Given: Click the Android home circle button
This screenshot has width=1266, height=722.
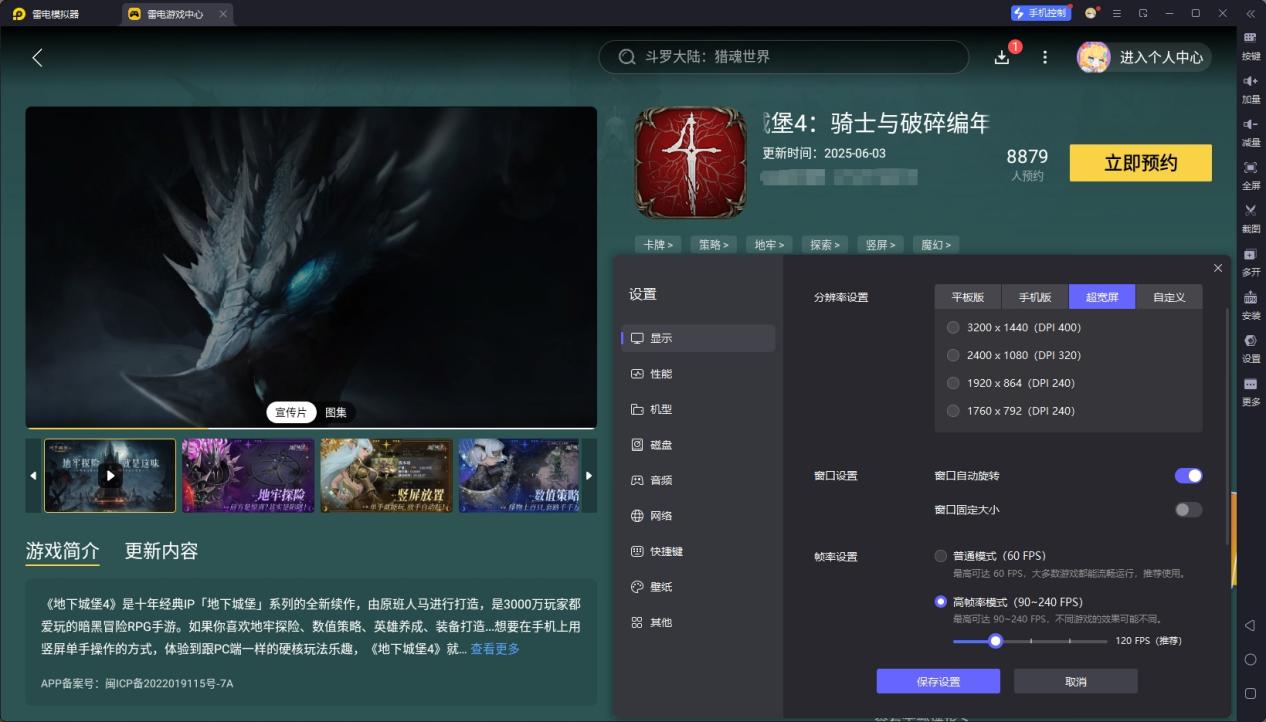Looking at the screenshot, I should click(1250, 659).
